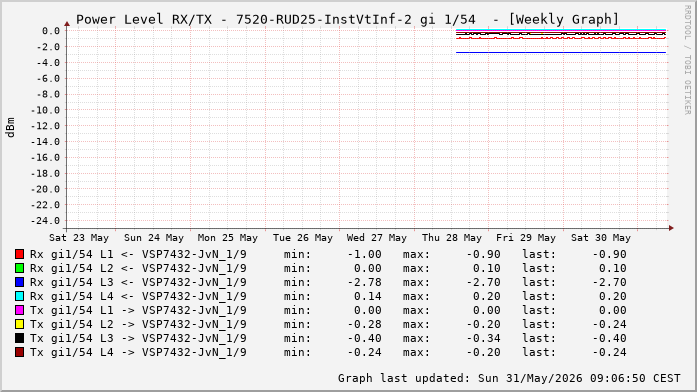Click the 'Fri 29 May' axis label
The image size is (697, 392).
coord(526,238)
